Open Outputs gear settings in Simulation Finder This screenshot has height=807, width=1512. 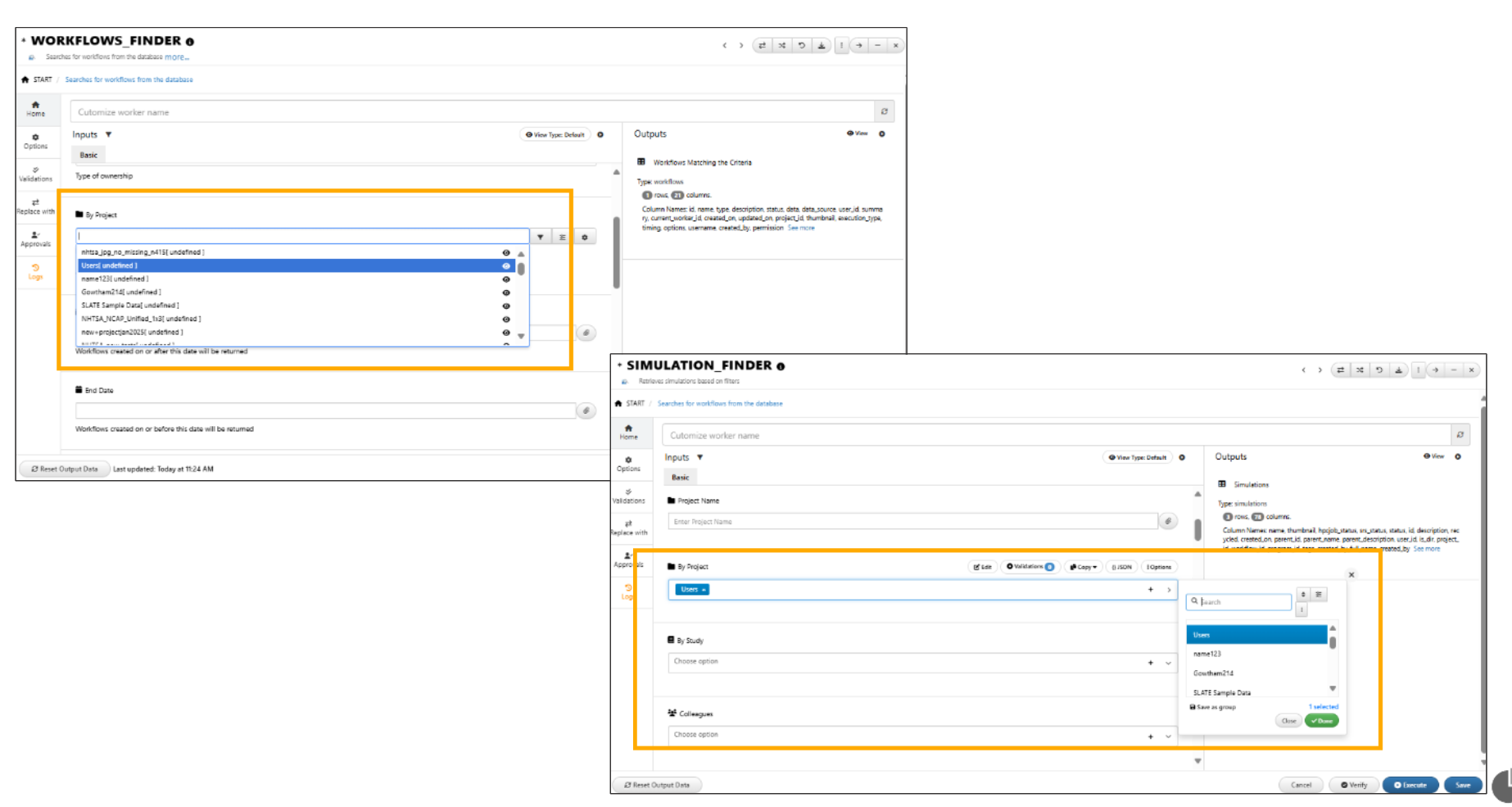(x=1458, y=456)
